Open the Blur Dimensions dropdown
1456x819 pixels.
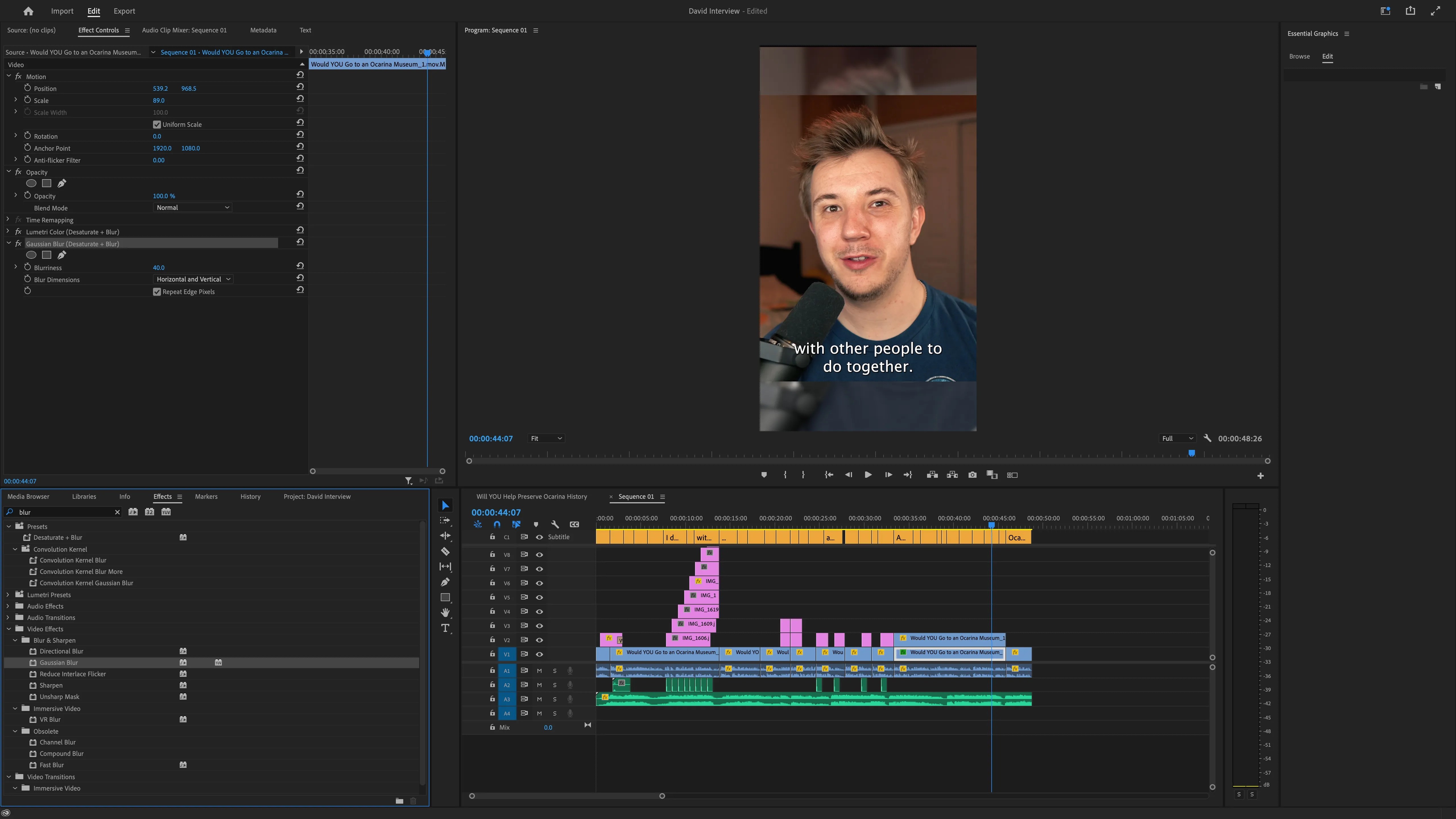coord(193,279)
